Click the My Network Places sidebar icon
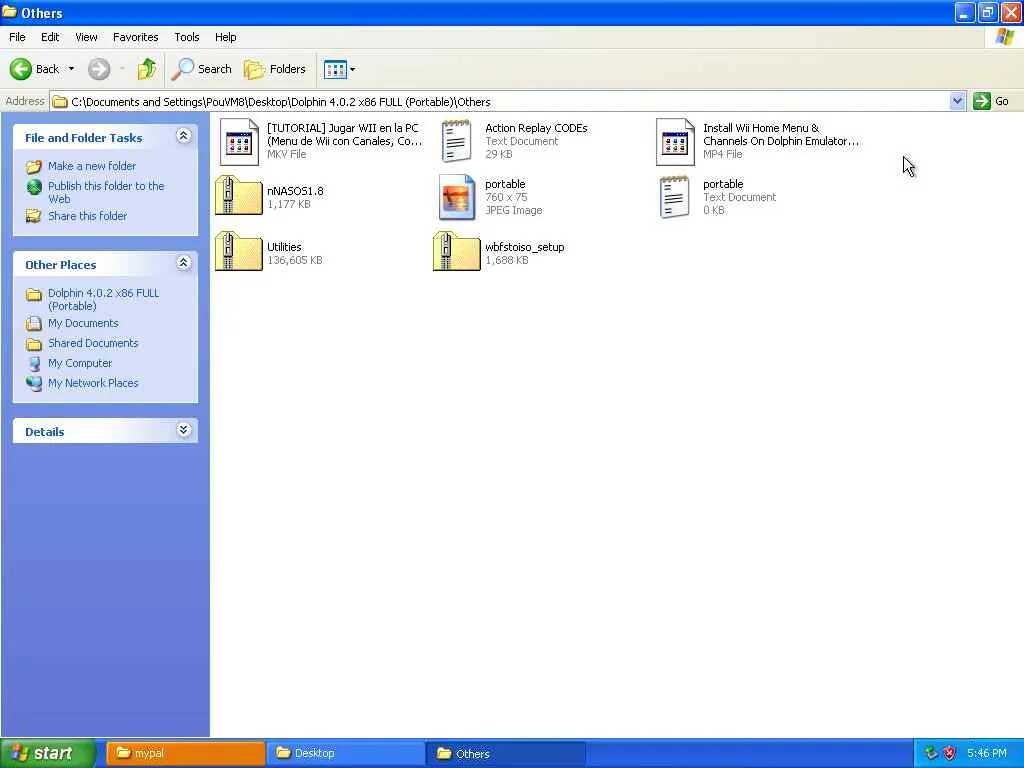1024x768 pixels. [x=34, y=383]
